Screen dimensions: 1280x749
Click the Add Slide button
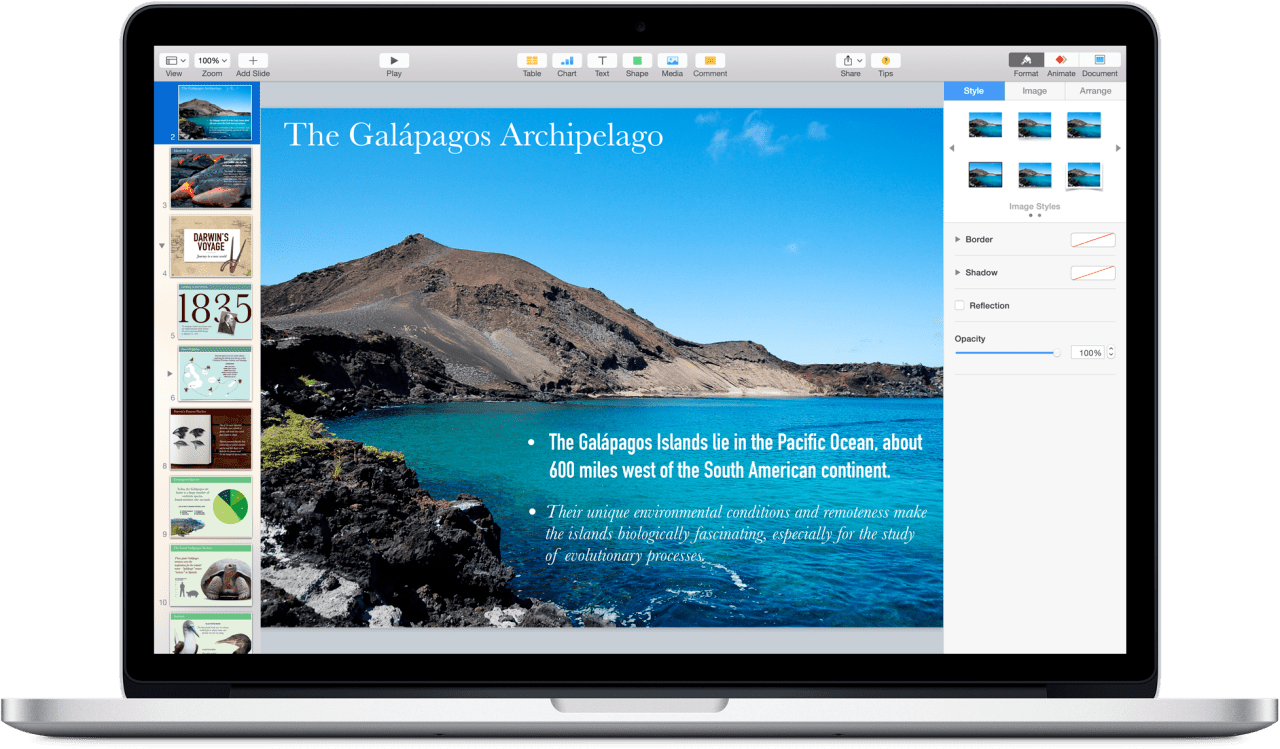point(253,61)
